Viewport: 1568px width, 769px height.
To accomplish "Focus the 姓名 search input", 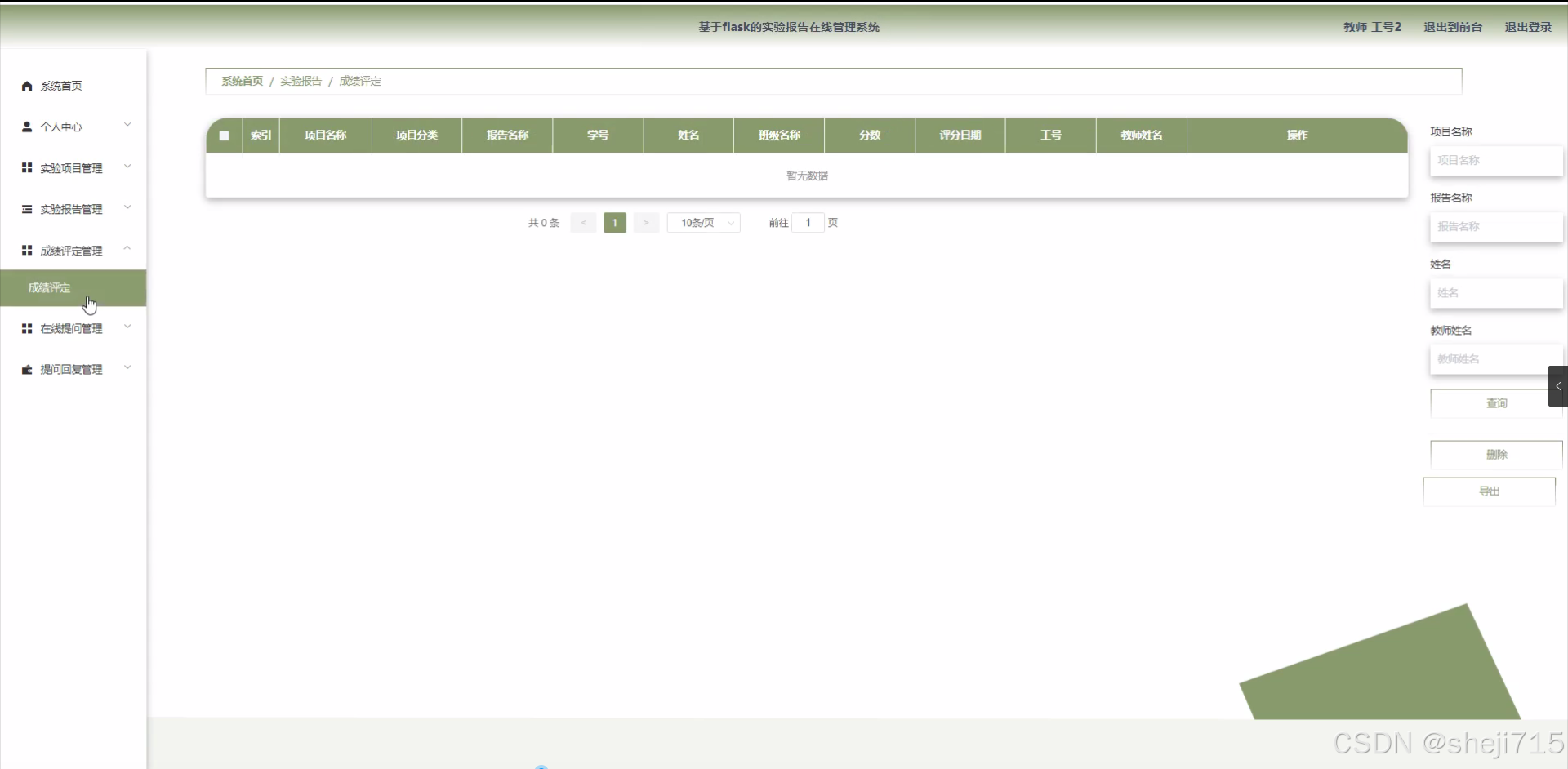I will click(x=1496, y=293).
